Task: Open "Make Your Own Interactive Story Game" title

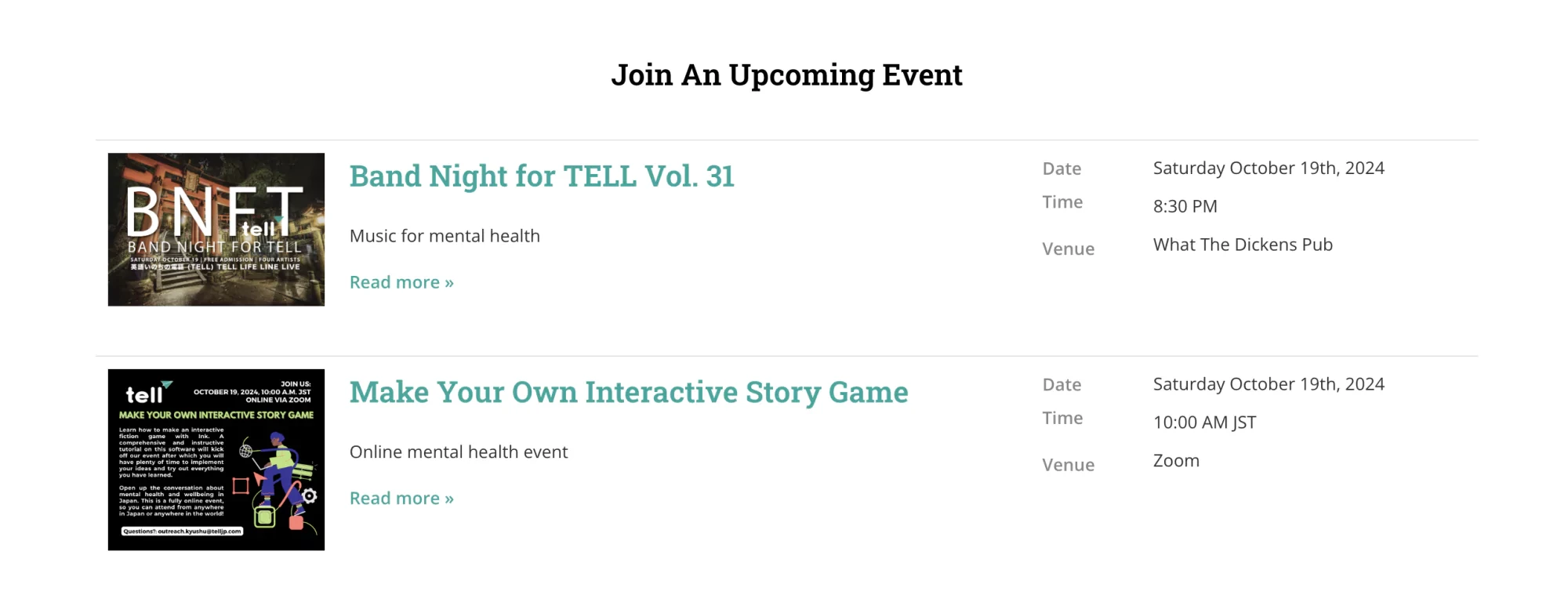Action: coord(628,392)
